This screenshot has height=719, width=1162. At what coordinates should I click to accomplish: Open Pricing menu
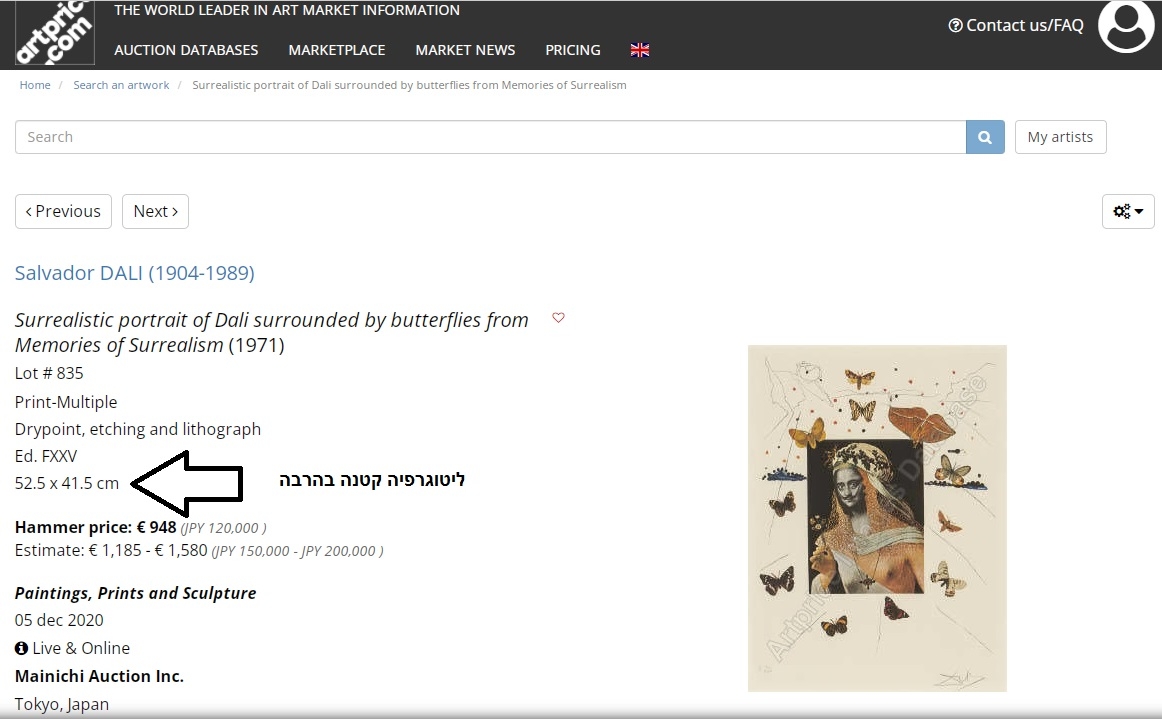(573, 50)
